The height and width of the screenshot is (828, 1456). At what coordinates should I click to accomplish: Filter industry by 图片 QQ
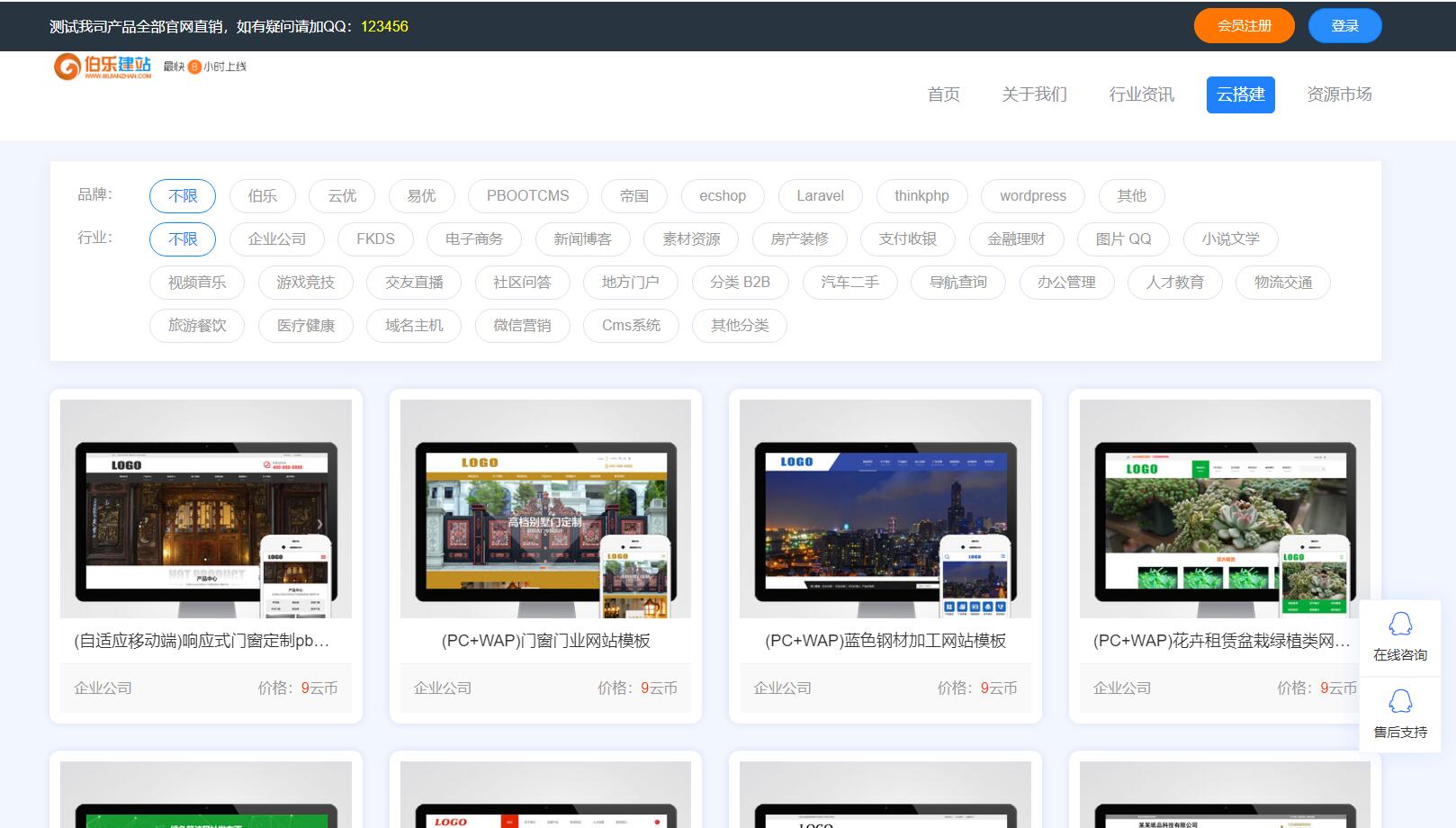(x=1123, y=238)
